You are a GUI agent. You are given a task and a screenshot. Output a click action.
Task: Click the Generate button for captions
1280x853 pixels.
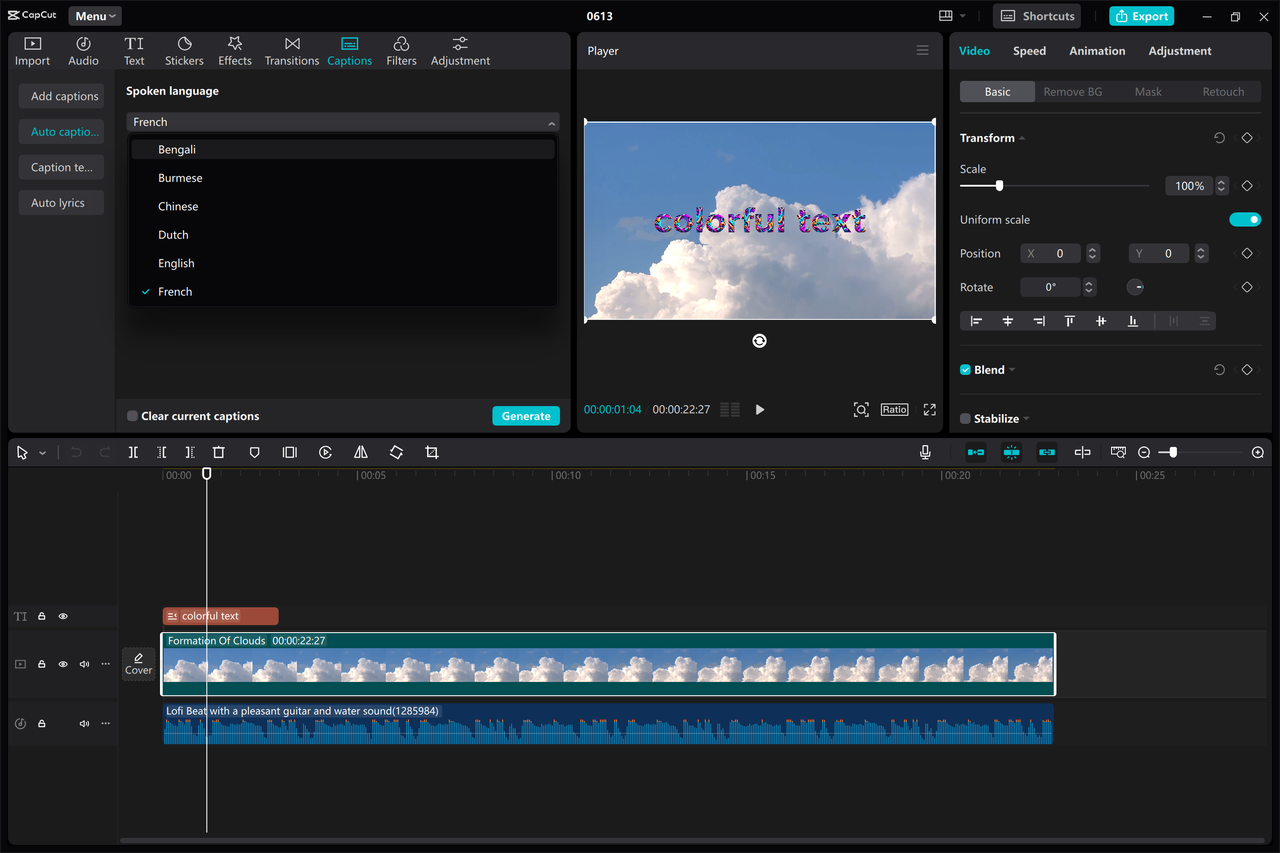[526, 415]
